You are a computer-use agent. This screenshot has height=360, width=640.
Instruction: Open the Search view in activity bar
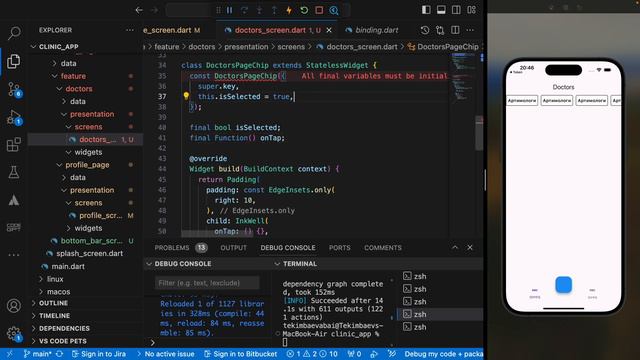pyautogui.click(x=14, y=33)
